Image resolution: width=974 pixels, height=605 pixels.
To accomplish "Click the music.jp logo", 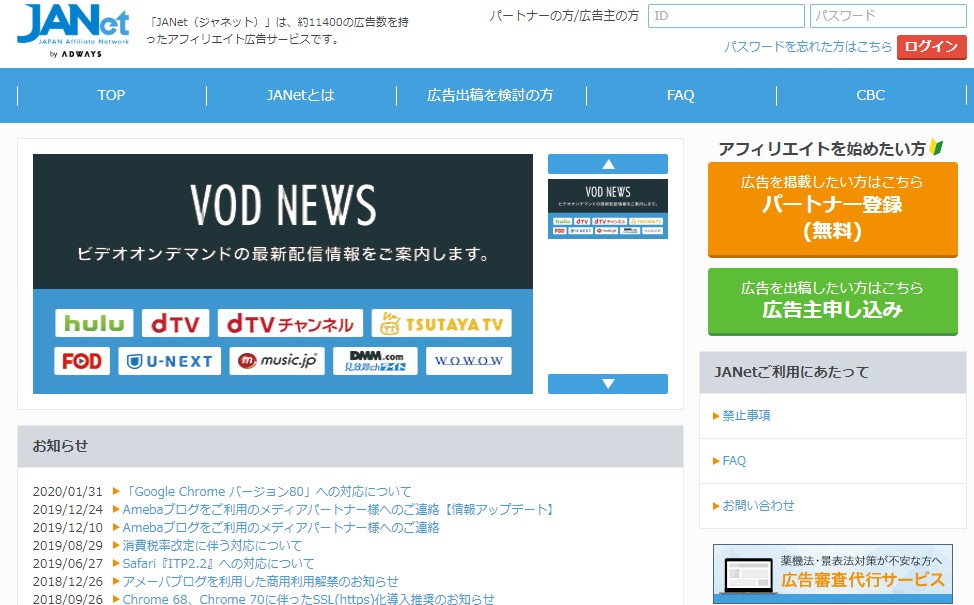I will point(277,361).
